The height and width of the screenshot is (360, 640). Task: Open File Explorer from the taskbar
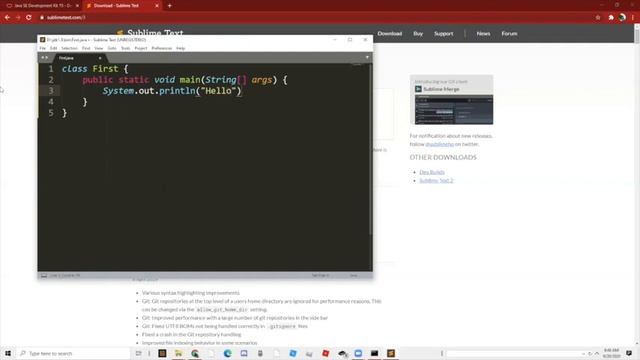point(178,353)
